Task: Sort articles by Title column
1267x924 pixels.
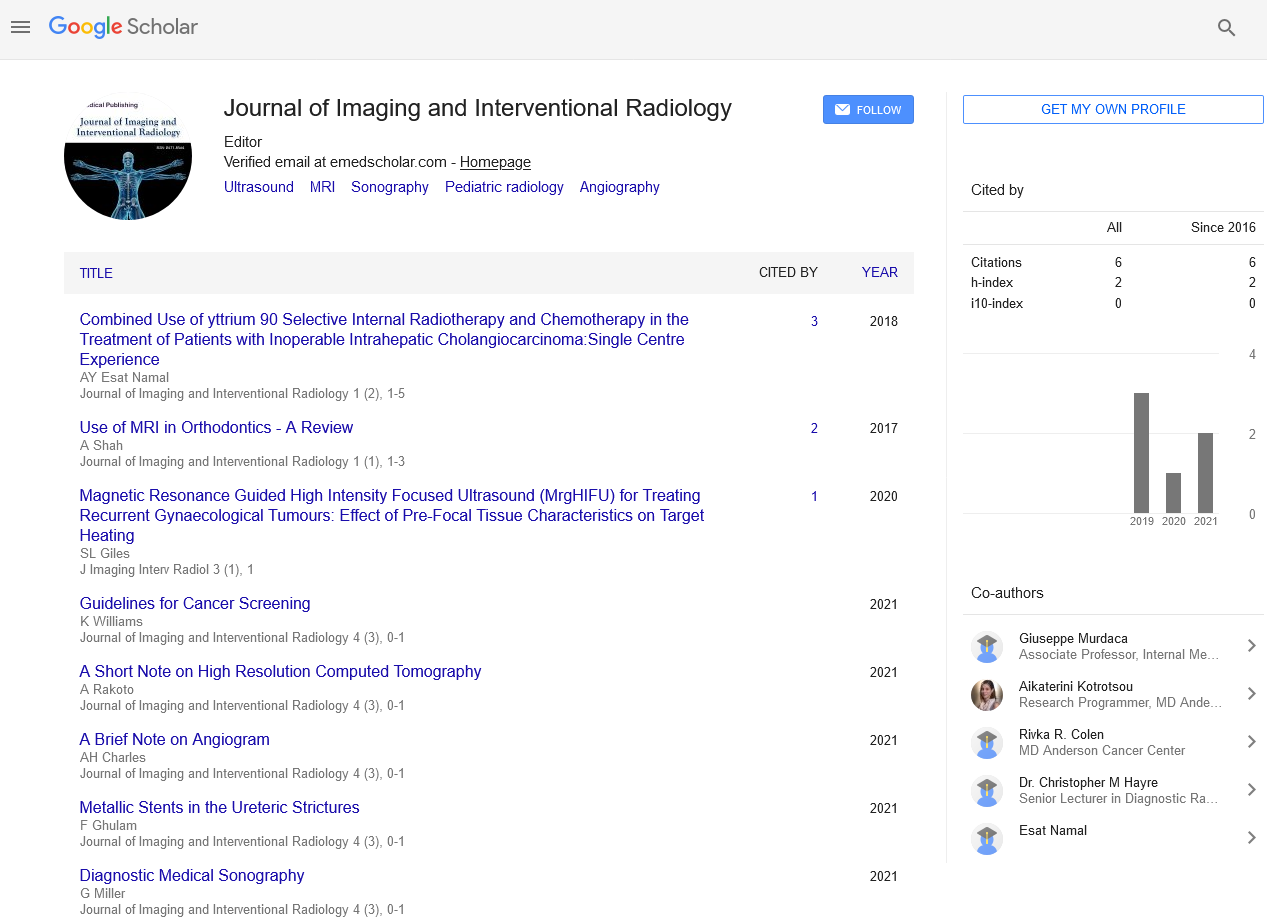Action: (x=96, y=273)
